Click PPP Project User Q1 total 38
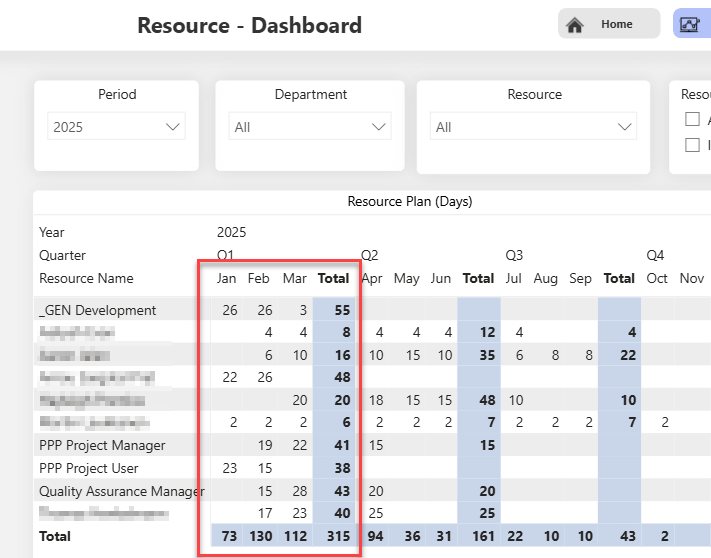 (342, 468)
